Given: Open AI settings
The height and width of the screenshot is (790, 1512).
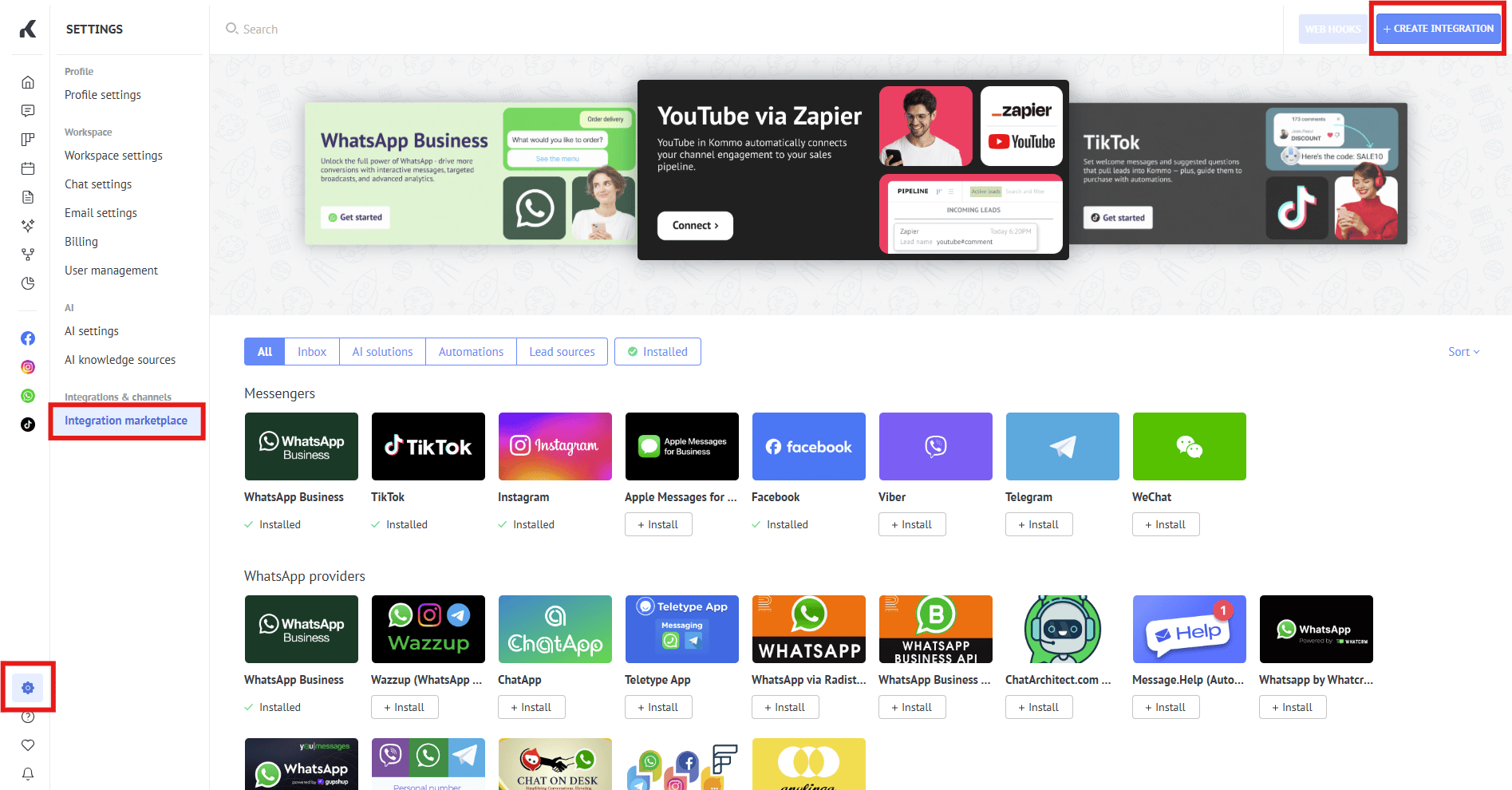Looking at the screenshot, I should coord(92,331).
